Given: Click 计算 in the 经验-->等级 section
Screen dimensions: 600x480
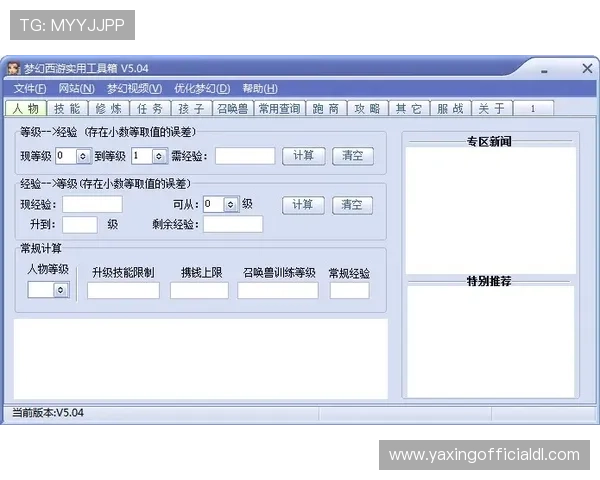Looking at the screenshot, I should click(303, 205).
